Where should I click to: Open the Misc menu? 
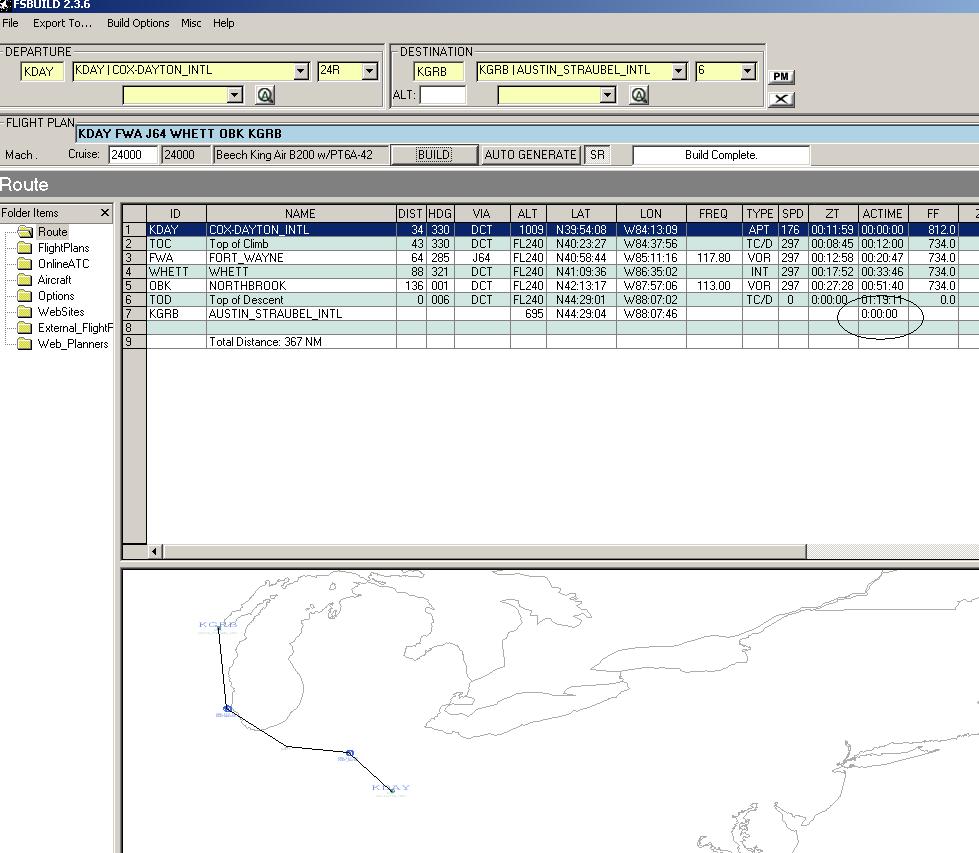pos(191,23)
